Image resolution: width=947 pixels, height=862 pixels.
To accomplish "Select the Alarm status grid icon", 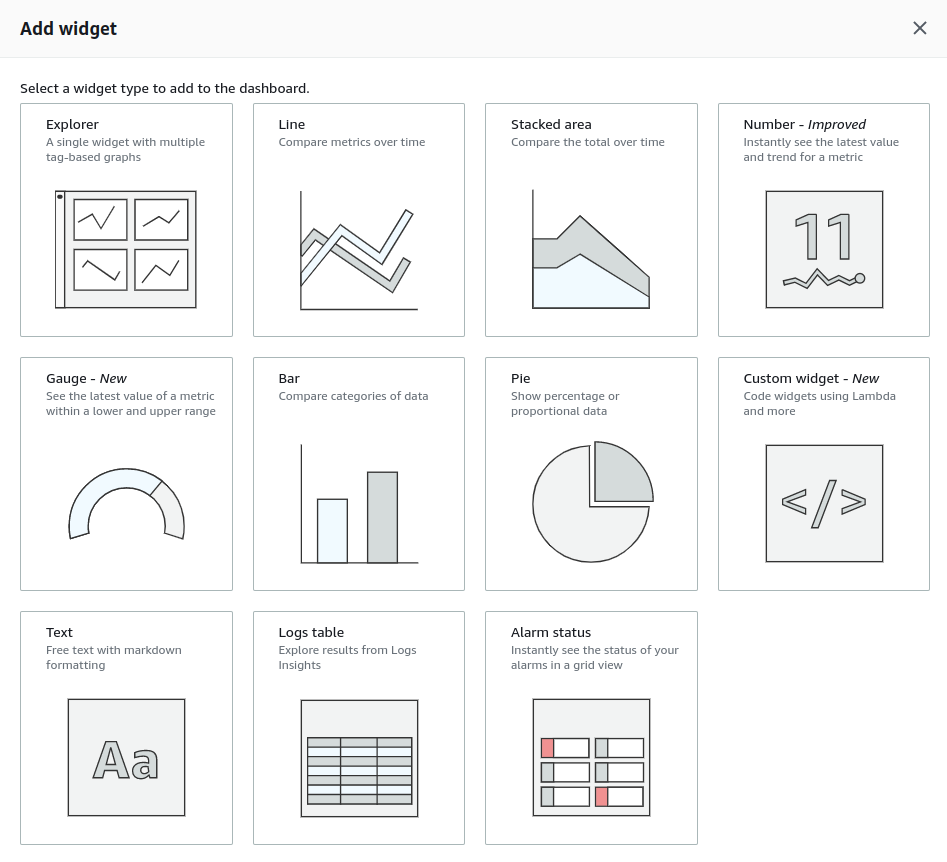I will [x=591, y=757].
